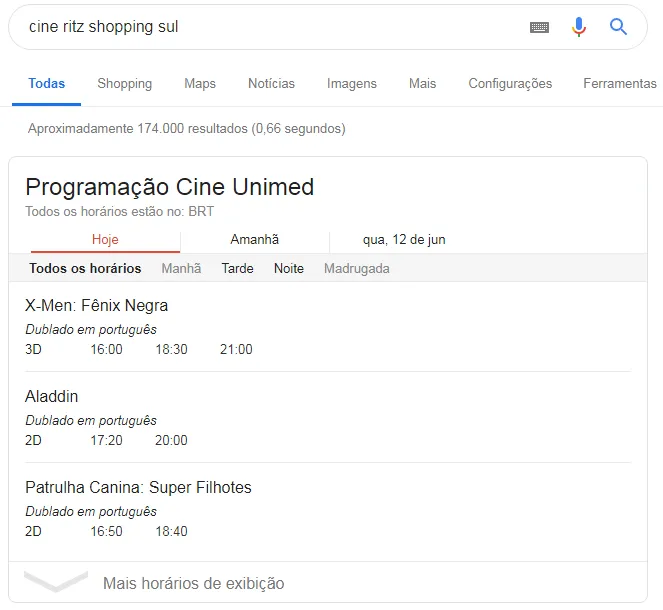Select X-Men 18:30 showtime
Viewport: 663px width, 610px height.
[x=171, y=349]
